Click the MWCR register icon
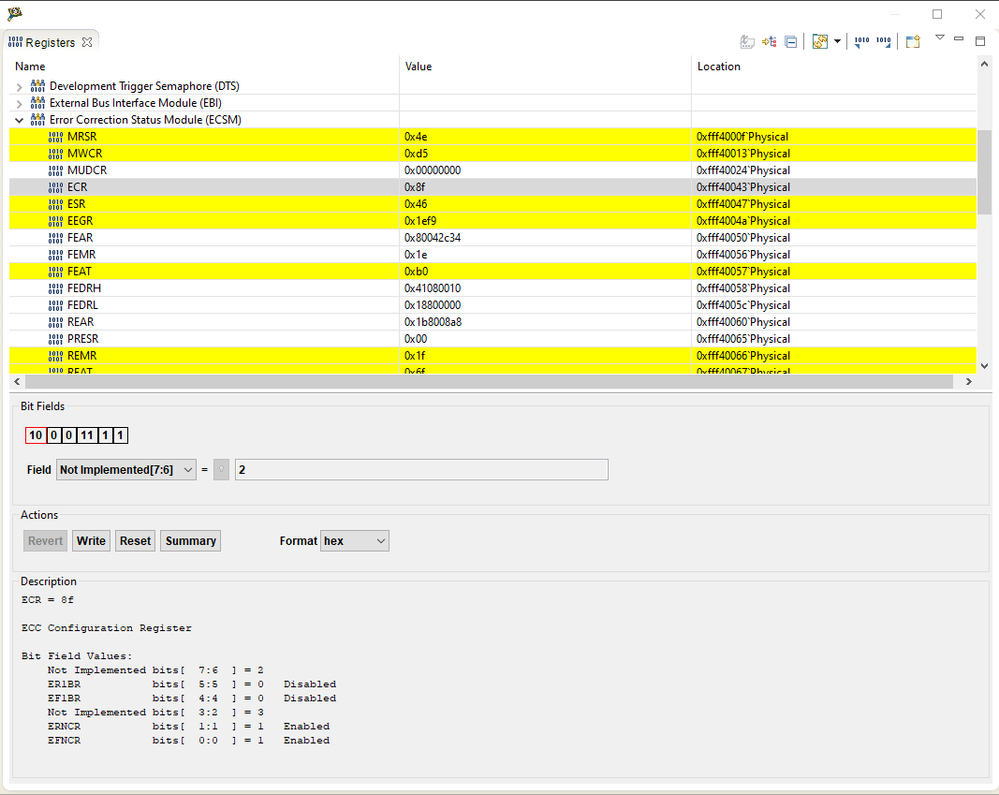This screenshot has width=999, height=795. point(55,154)
